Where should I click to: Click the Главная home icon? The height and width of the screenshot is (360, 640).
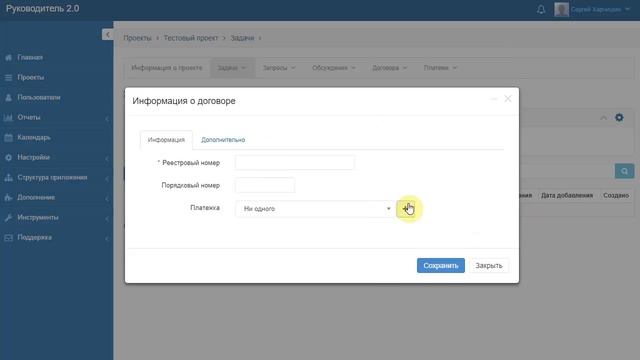(x=8, y=58)
